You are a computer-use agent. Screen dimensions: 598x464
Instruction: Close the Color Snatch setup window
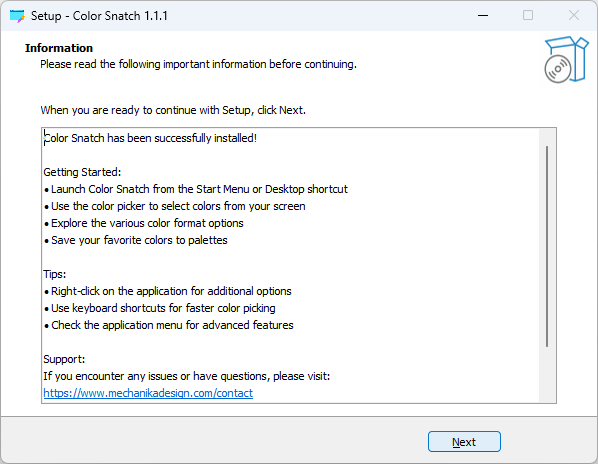(574, 16)
